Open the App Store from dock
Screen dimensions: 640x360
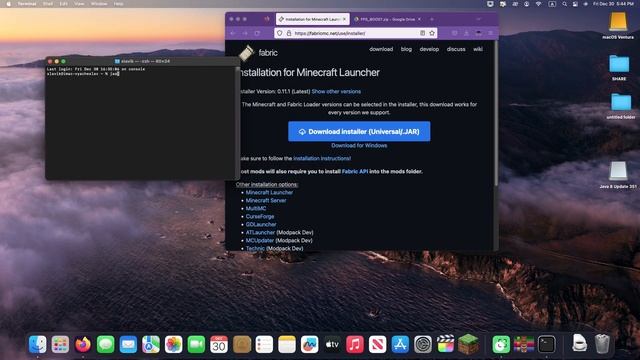tap(400, 344)
